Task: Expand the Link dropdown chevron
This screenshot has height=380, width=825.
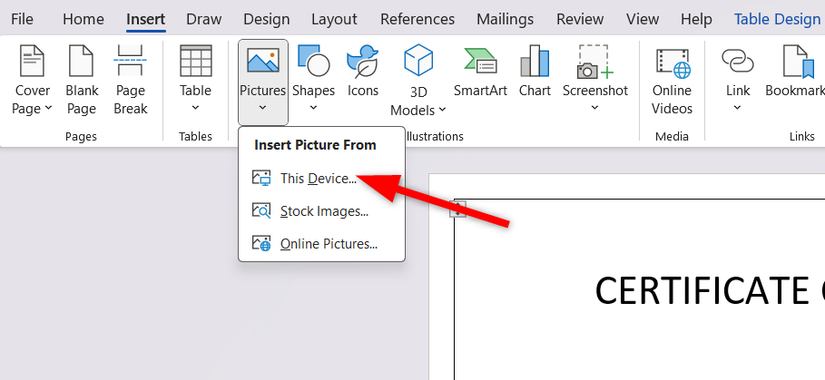Action: (738, 108)
